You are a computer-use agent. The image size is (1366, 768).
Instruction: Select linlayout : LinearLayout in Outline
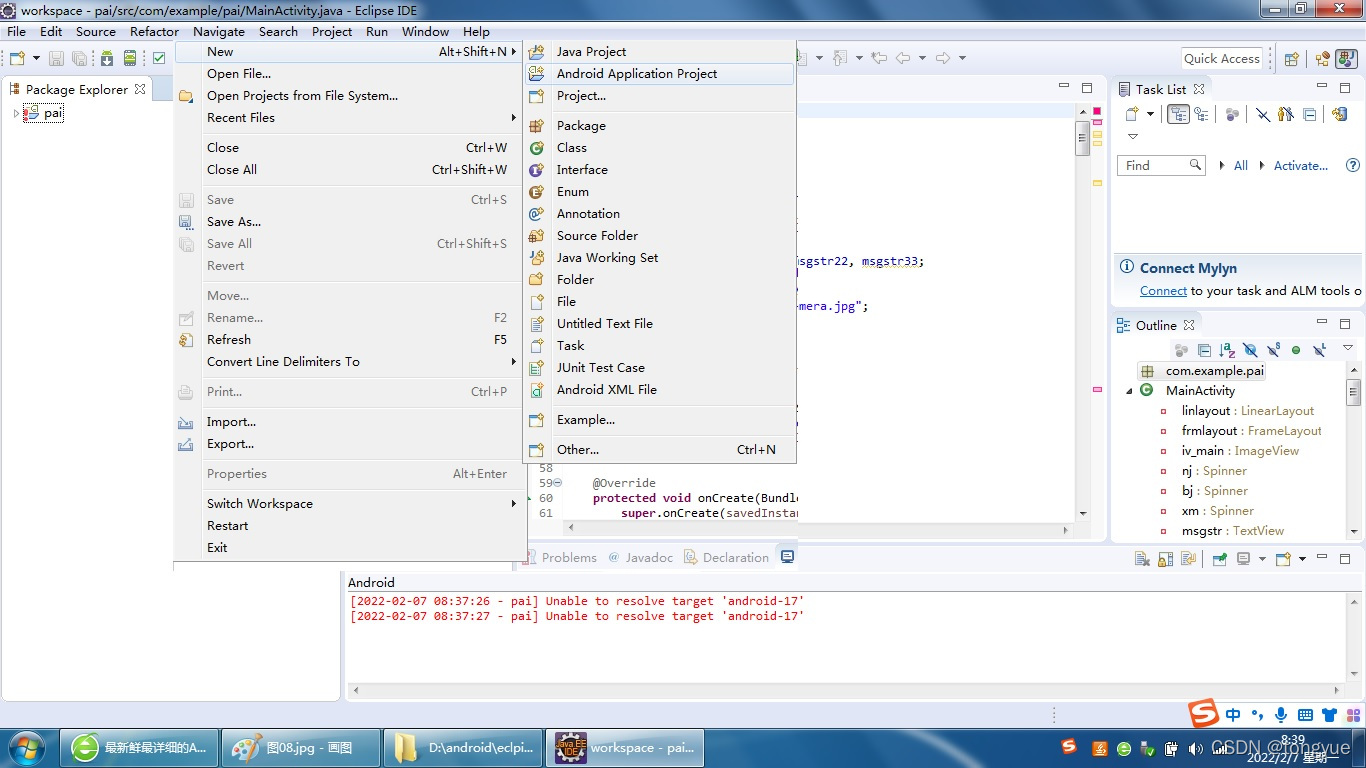1247,411
